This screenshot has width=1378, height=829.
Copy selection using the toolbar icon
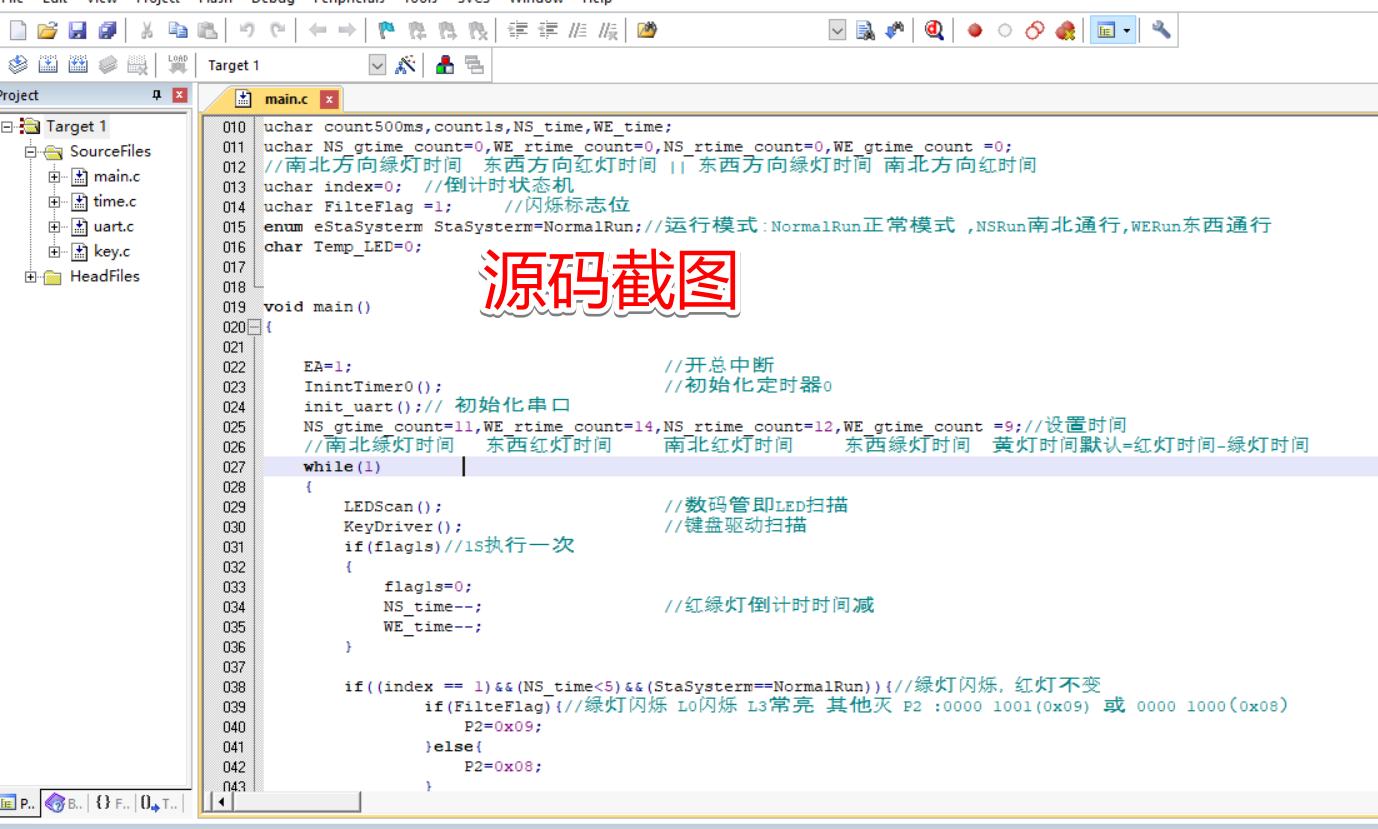click(x=177, y=31)
